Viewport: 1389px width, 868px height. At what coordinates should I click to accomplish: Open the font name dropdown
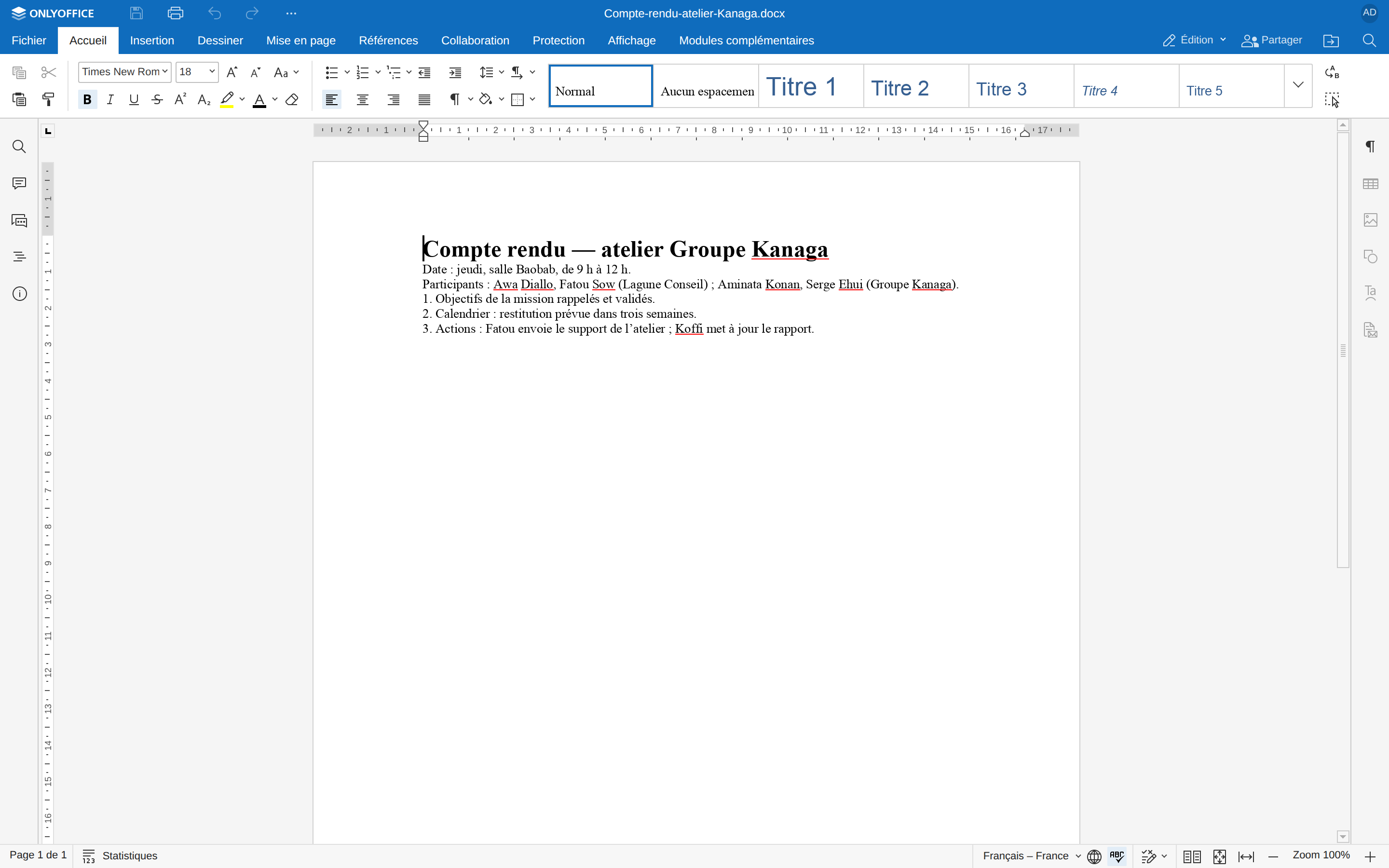click(165, 72)
